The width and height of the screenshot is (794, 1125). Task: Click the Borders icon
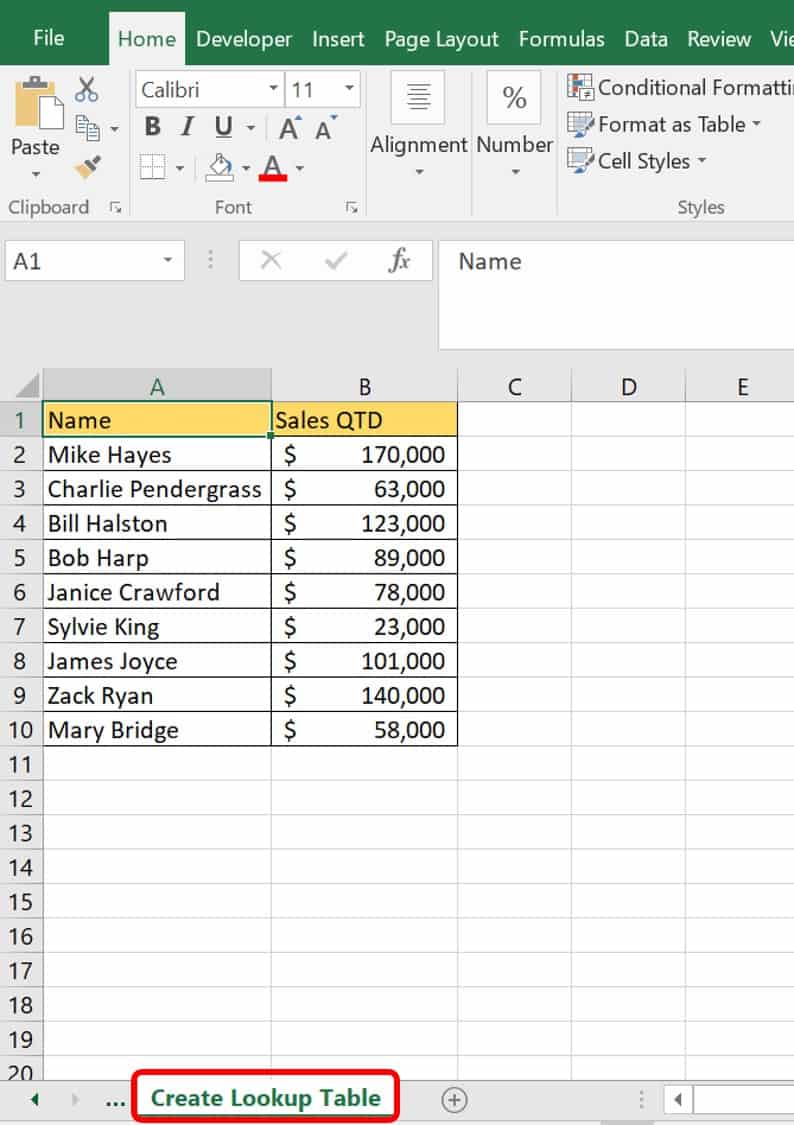[152, 167]
